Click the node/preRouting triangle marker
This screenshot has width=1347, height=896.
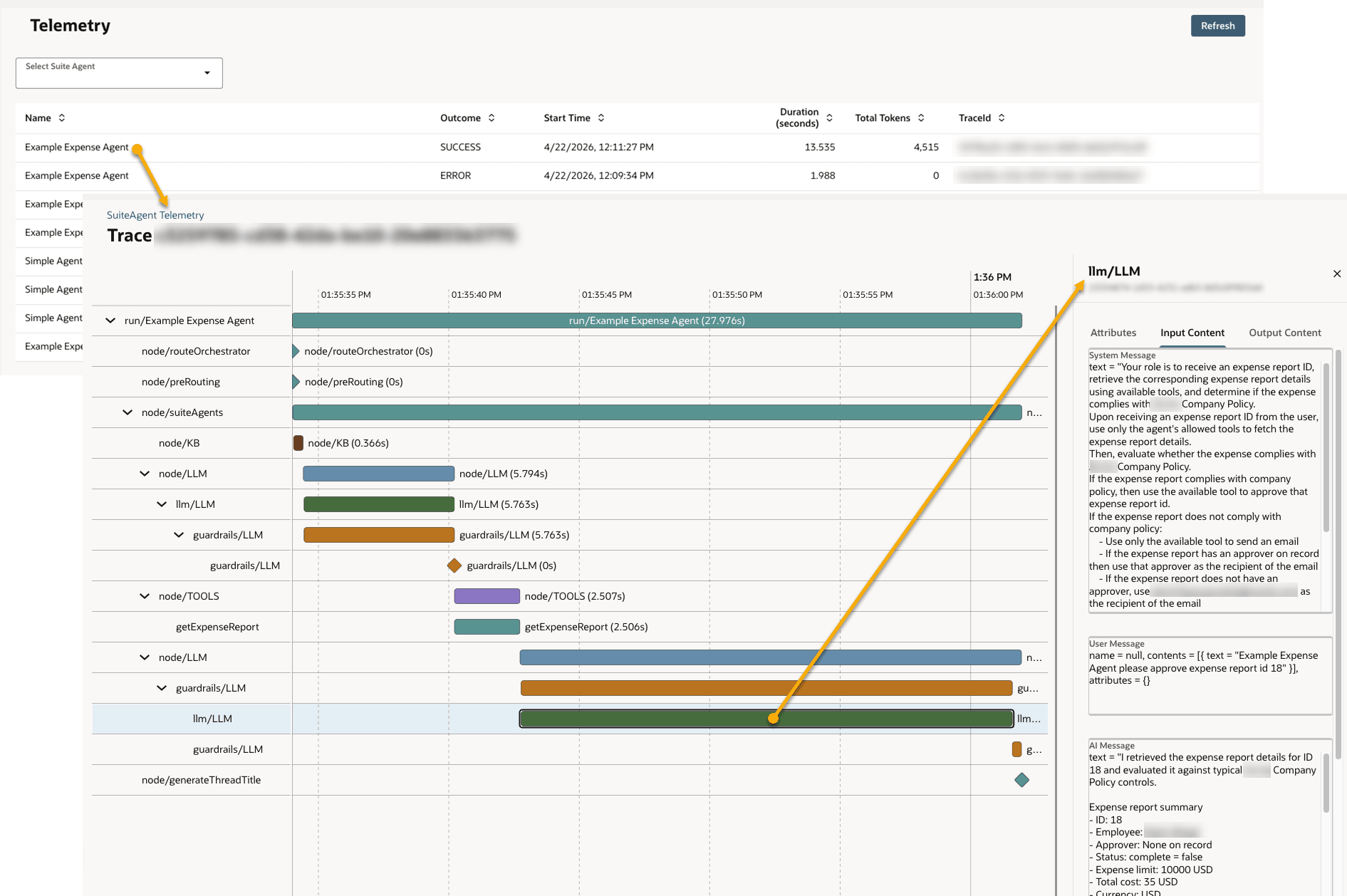coord(296,382)
